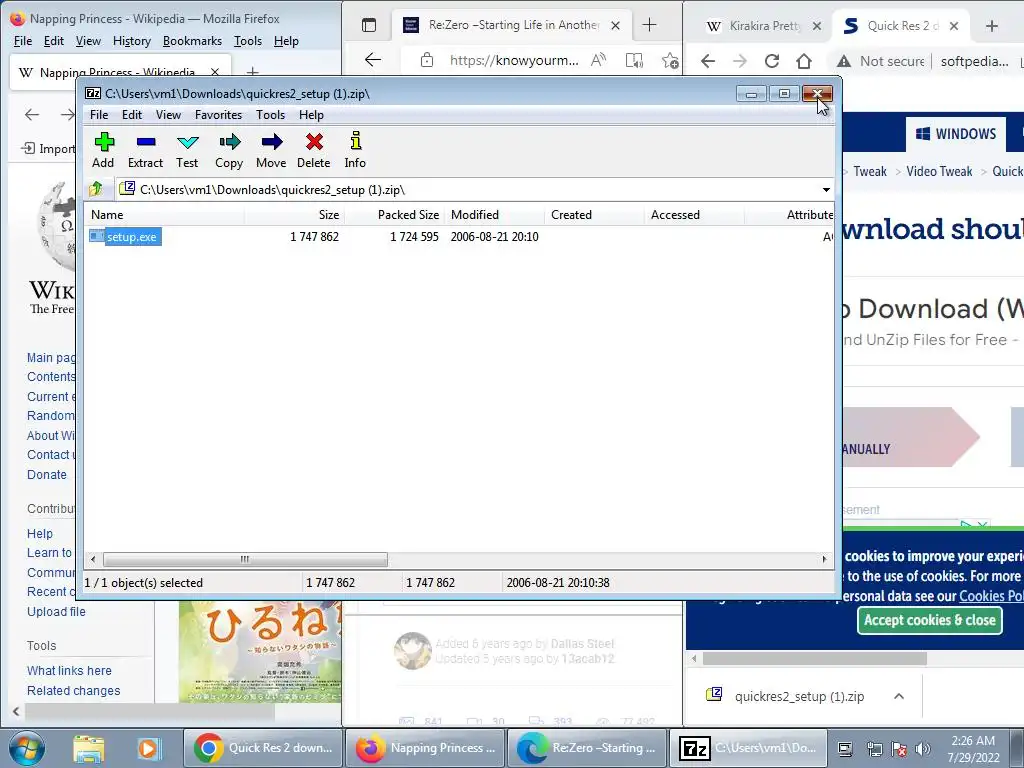Click the right scroll arrow in 7-Zip list
This screenshot has height=768, width=1024.
click(824, 560)
